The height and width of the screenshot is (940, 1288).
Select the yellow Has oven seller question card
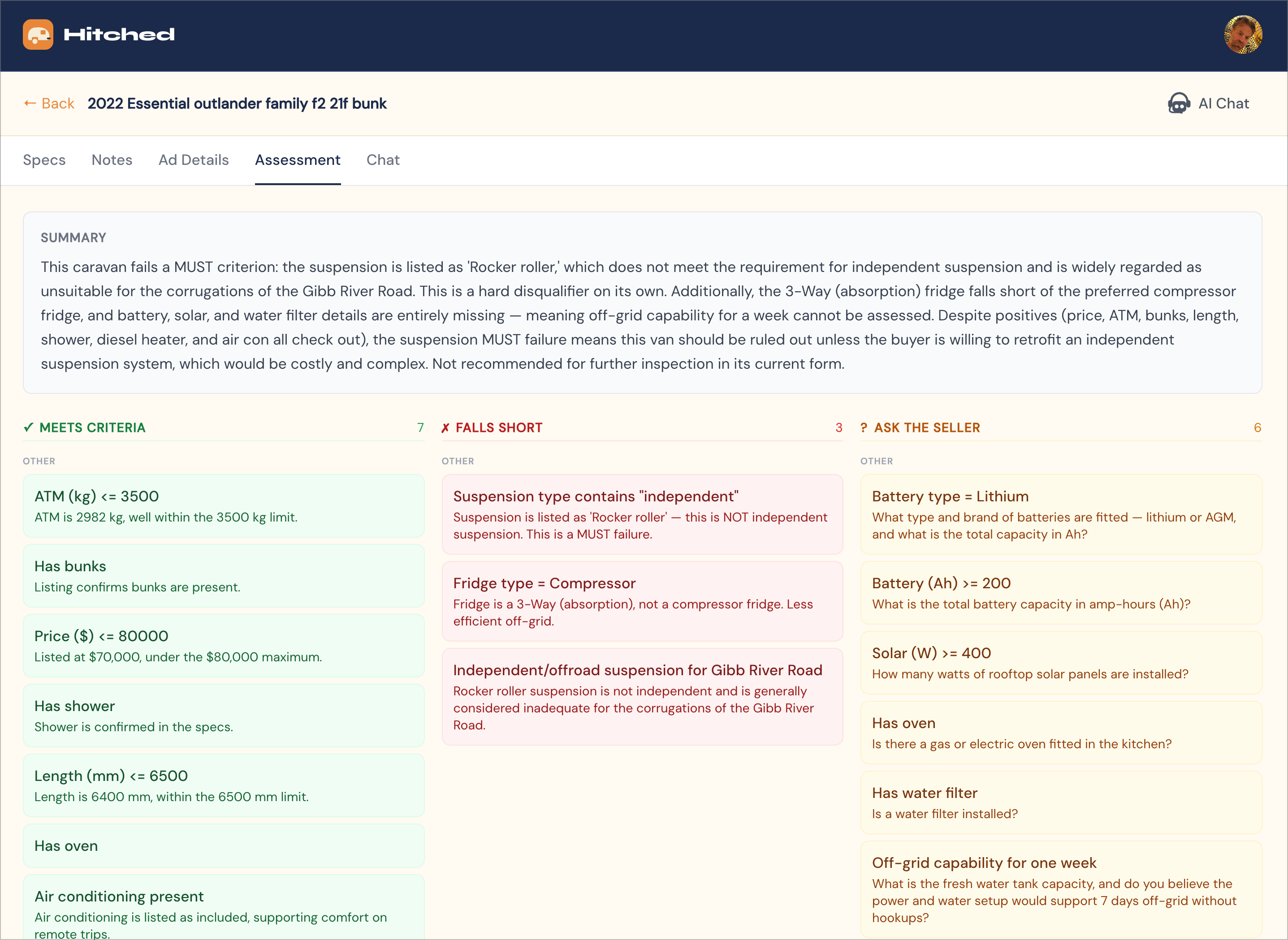click(x=1061, y=733)
